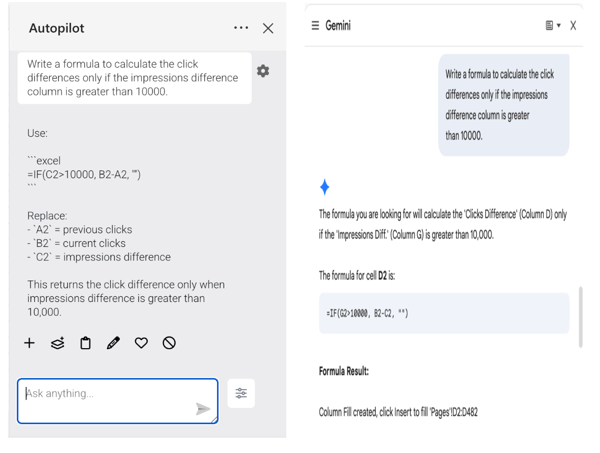The width and height of the screenshot is (600, 453).
Task: Click 'The formula for cell D2 is:' text
Action: click(x=357, y=275)
